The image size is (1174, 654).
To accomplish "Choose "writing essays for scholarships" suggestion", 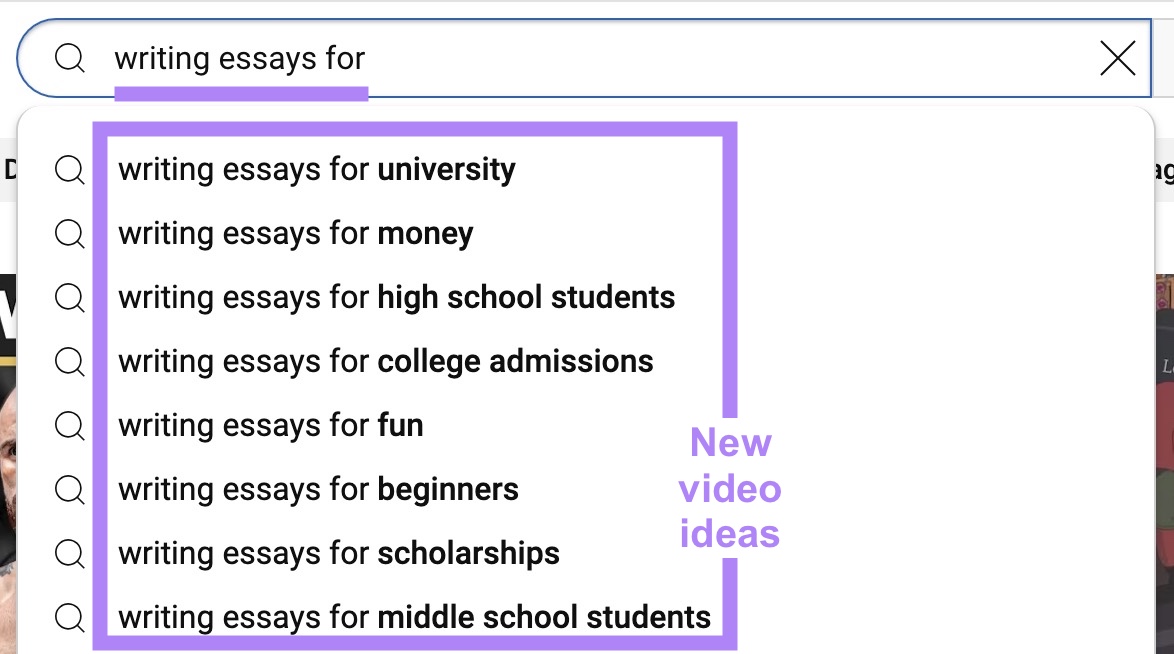I will pos(339,553).
